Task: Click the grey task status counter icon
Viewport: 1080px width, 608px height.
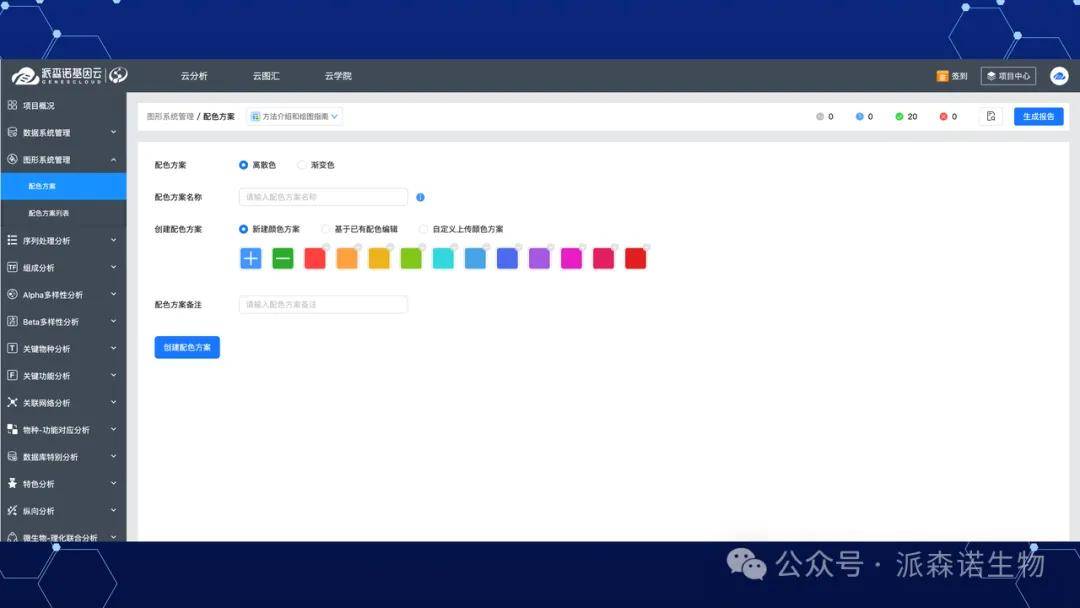Action: tap(820, 116)
